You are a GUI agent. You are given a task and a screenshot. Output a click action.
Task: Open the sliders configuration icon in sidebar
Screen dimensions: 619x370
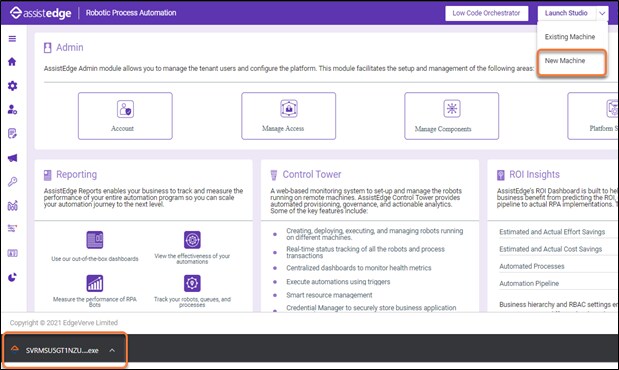point(12,229)
